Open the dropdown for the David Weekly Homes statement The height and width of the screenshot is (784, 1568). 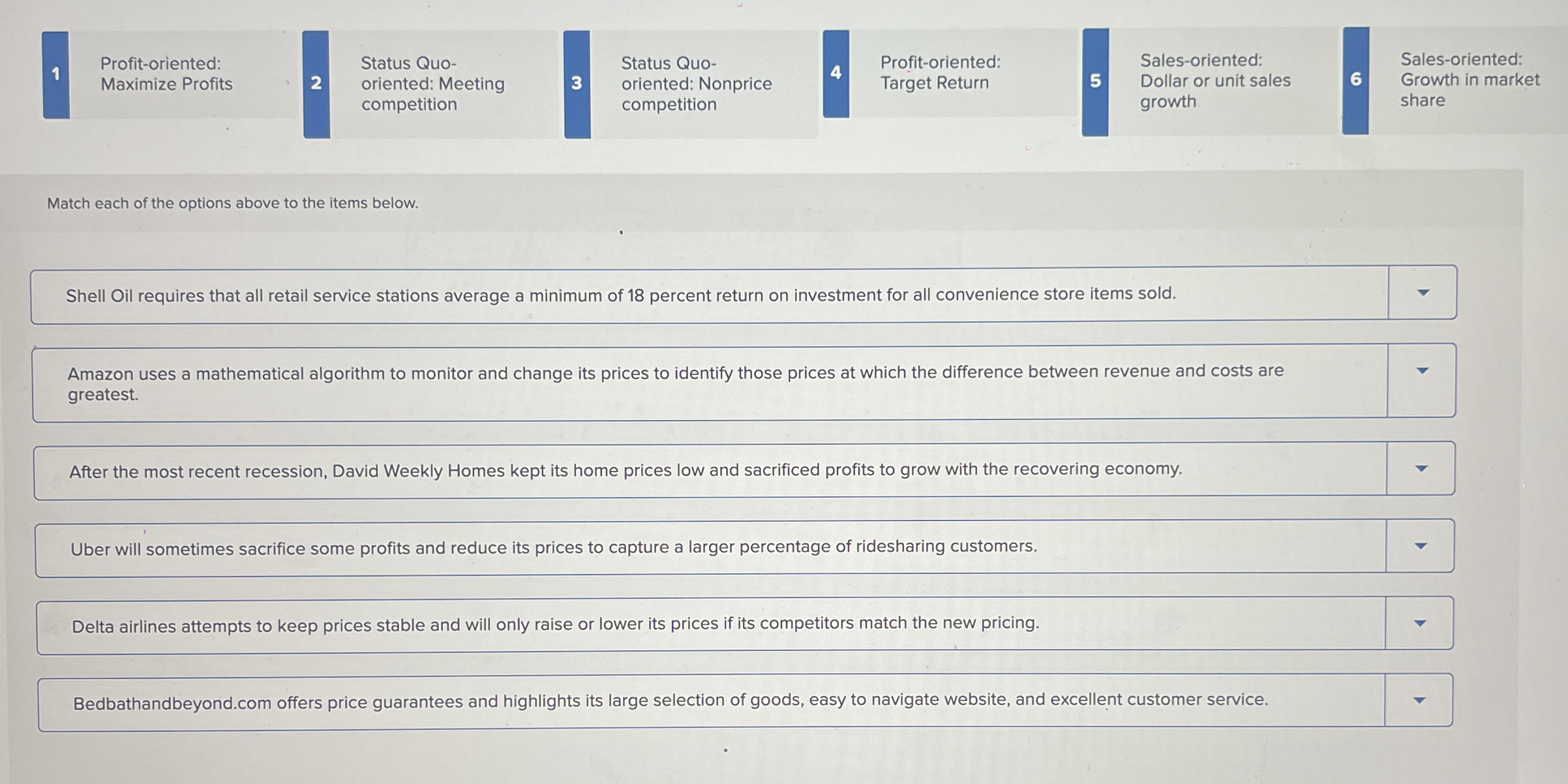pyautogui.click(x=1422, y=468)
